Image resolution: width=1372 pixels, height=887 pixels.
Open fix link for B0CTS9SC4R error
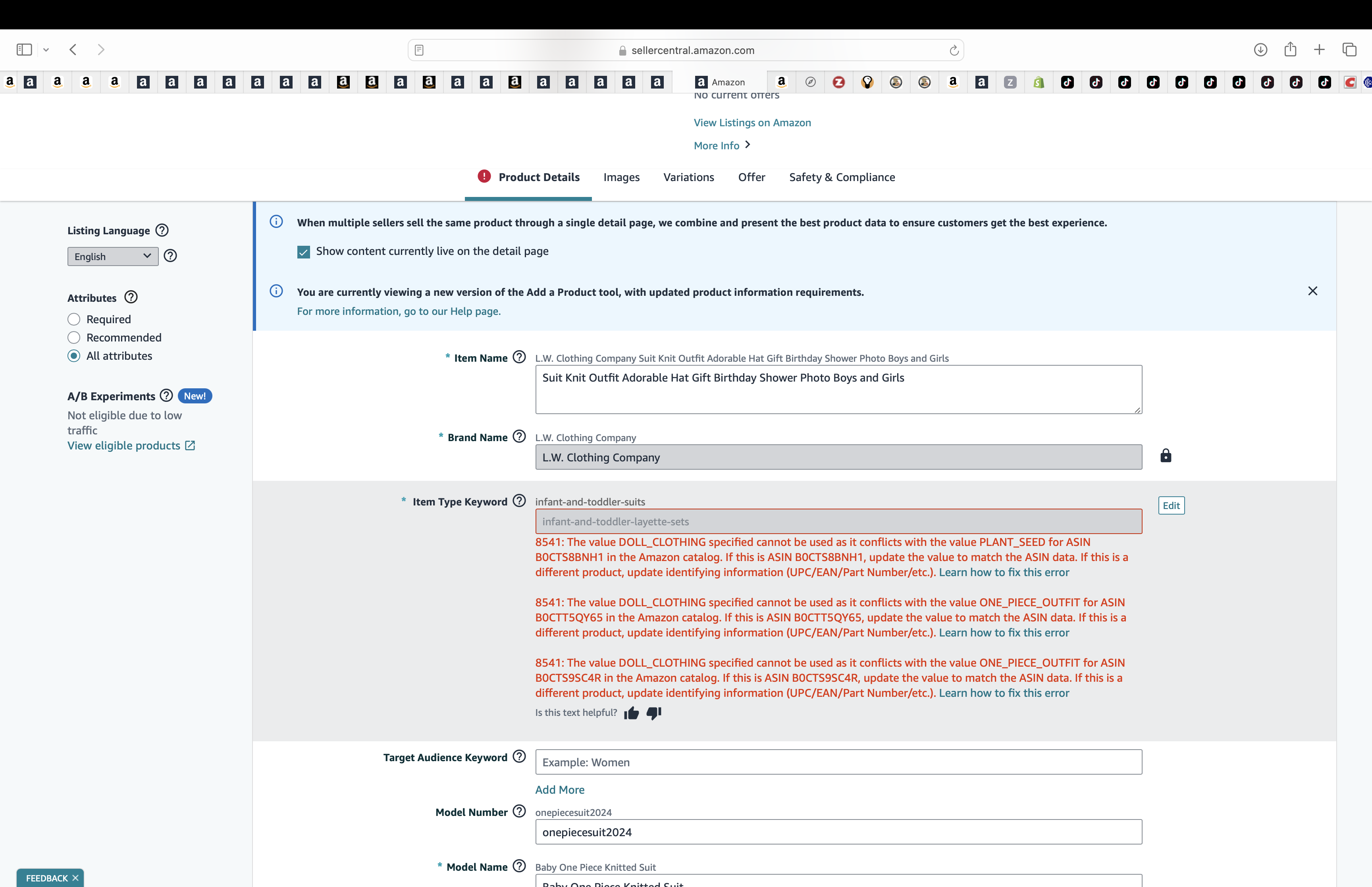coord(1004,694)
